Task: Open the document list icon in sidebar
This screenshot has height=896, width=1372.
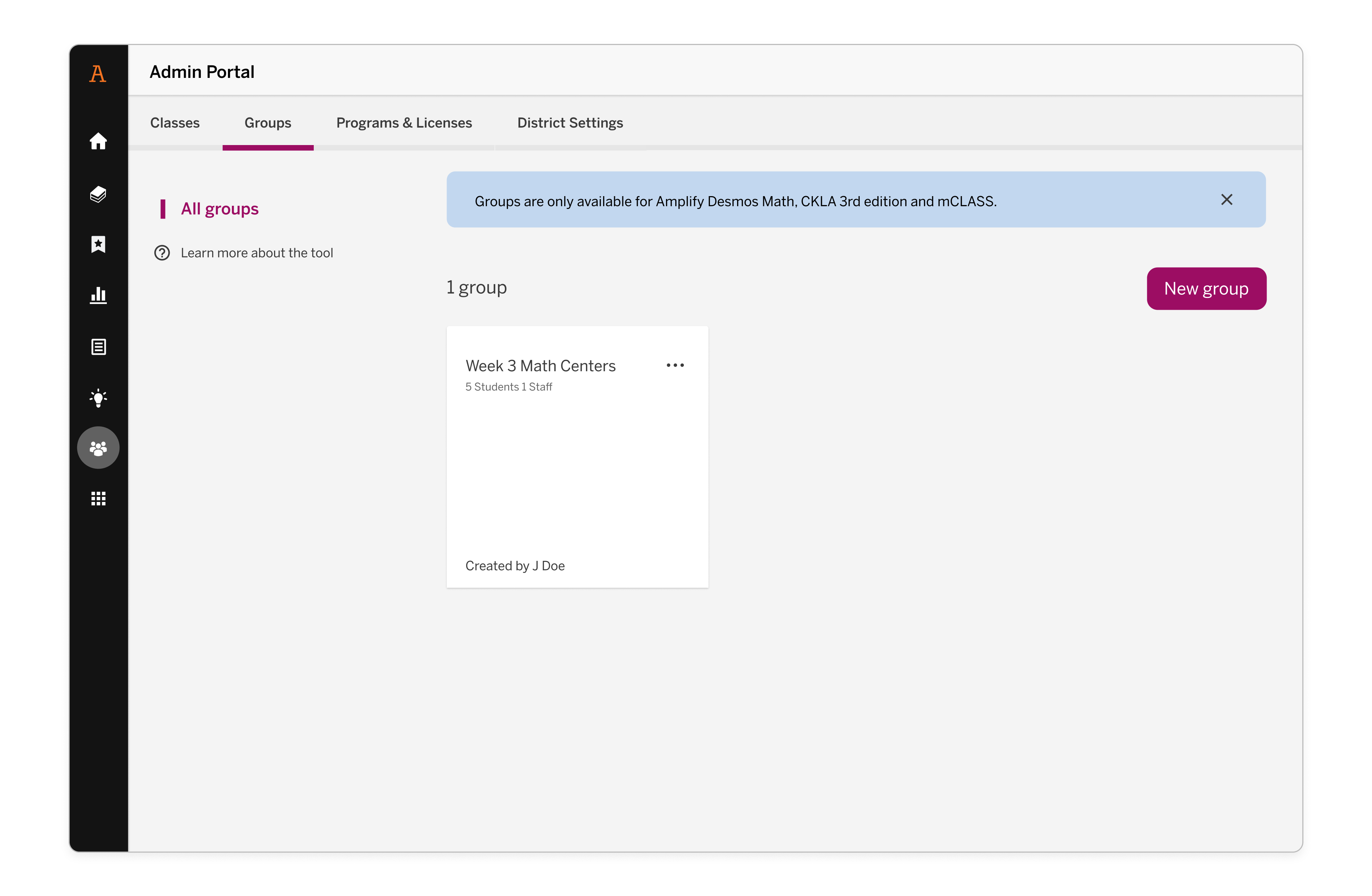Action: click(98, 347)
